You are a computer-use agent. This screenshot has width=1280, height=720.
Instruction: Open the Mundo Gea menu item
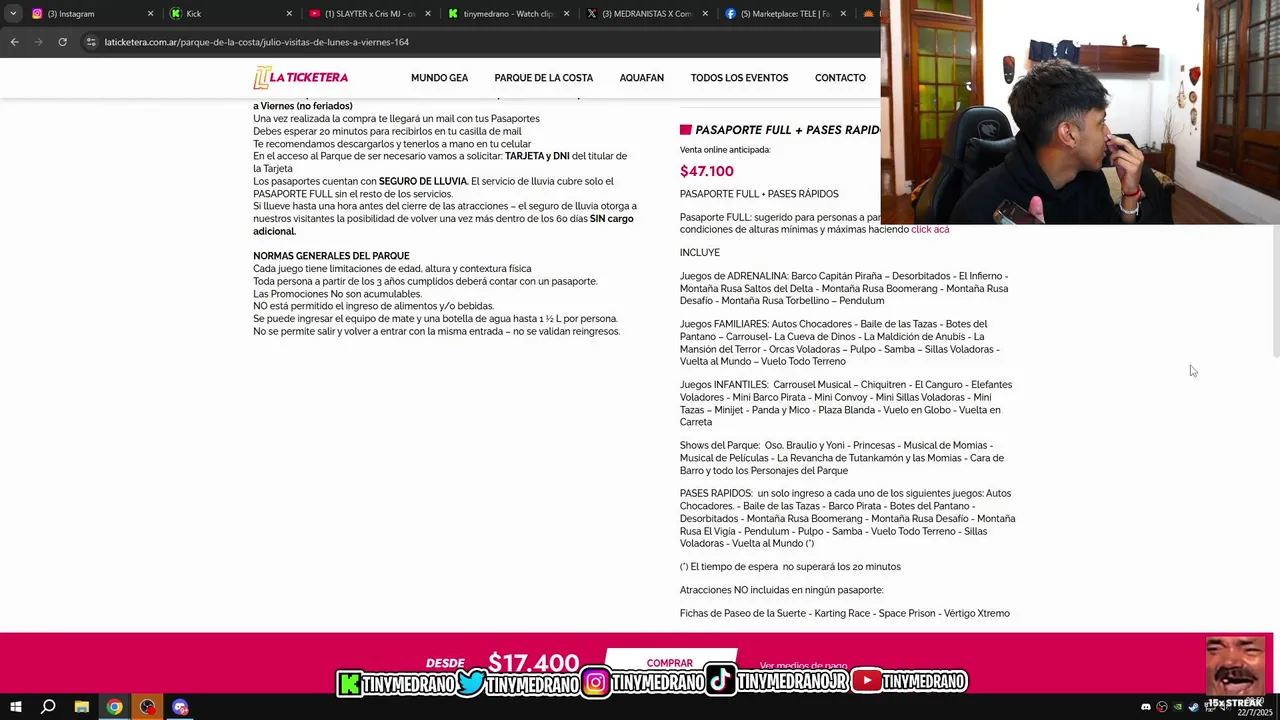[x=439, y=78]
